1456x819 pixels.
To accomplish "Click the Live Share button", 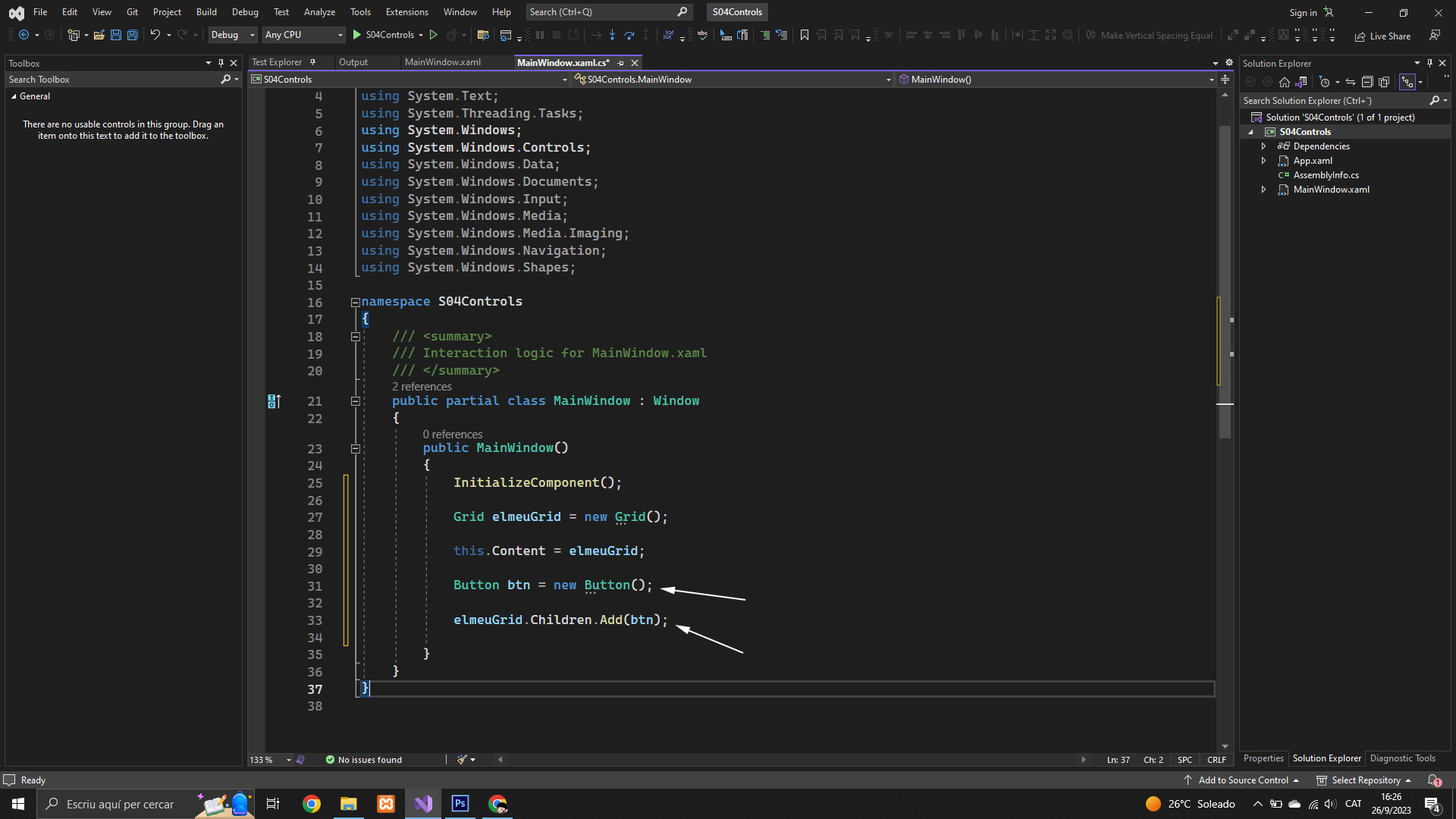I will pos(1383,36).
